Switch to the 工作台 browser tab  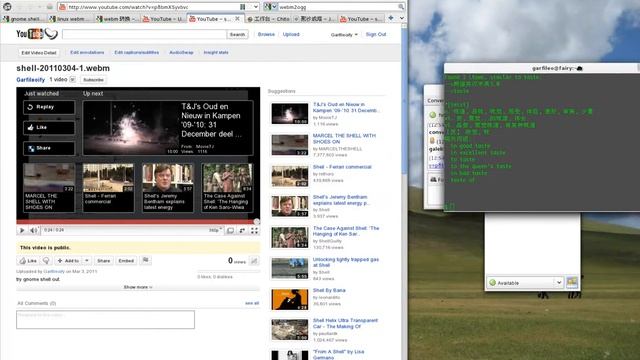(x=268, y=19)
